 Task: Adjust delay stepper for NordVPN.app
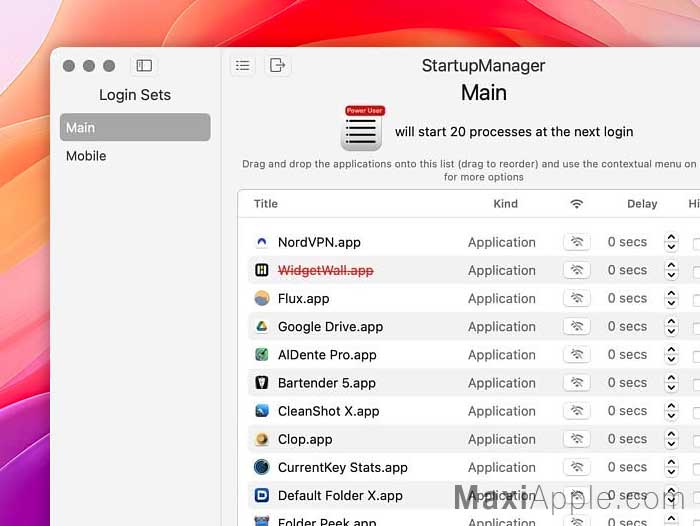[x=671, y=242]
